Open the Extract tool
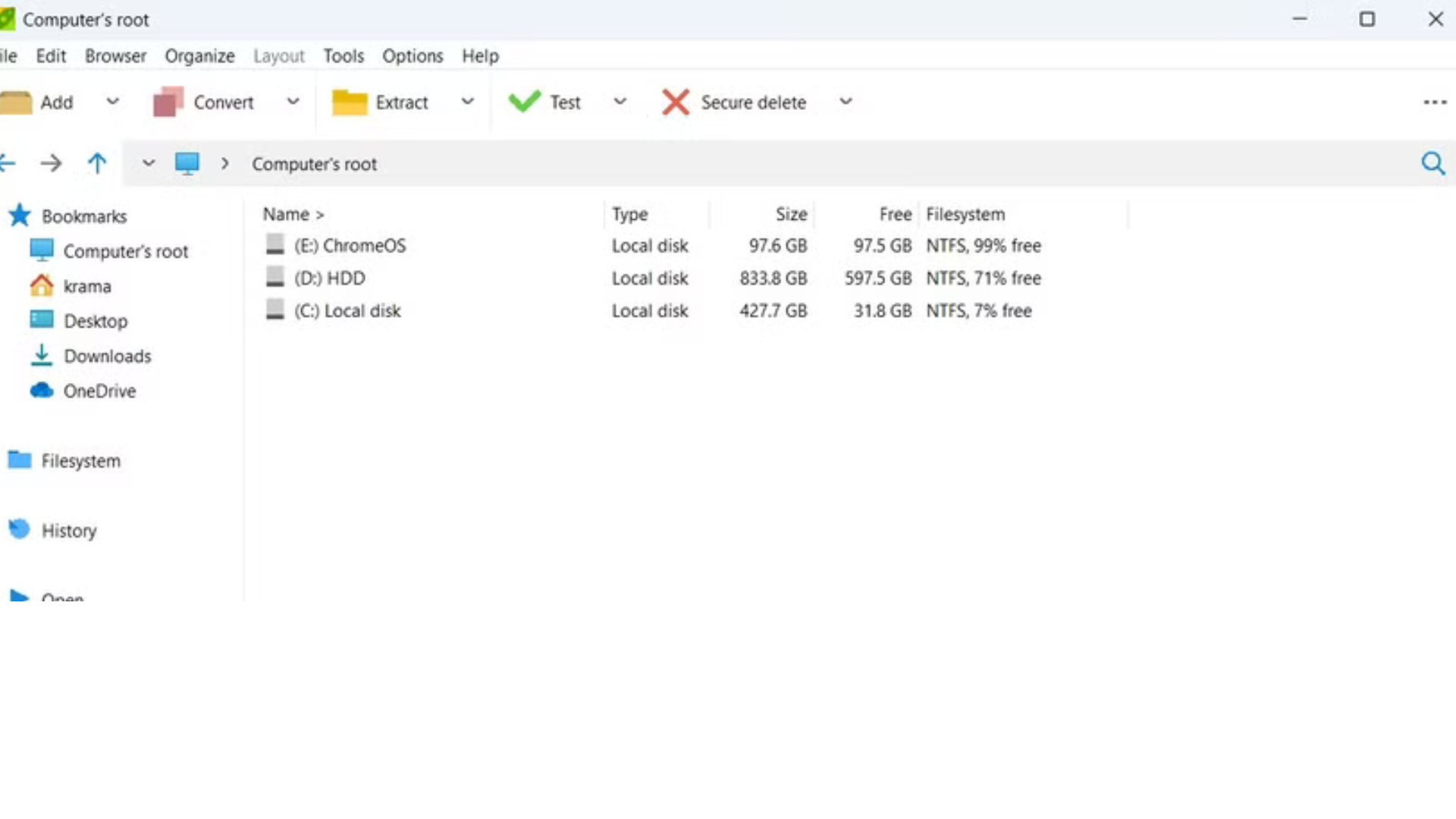 (350, 102)
